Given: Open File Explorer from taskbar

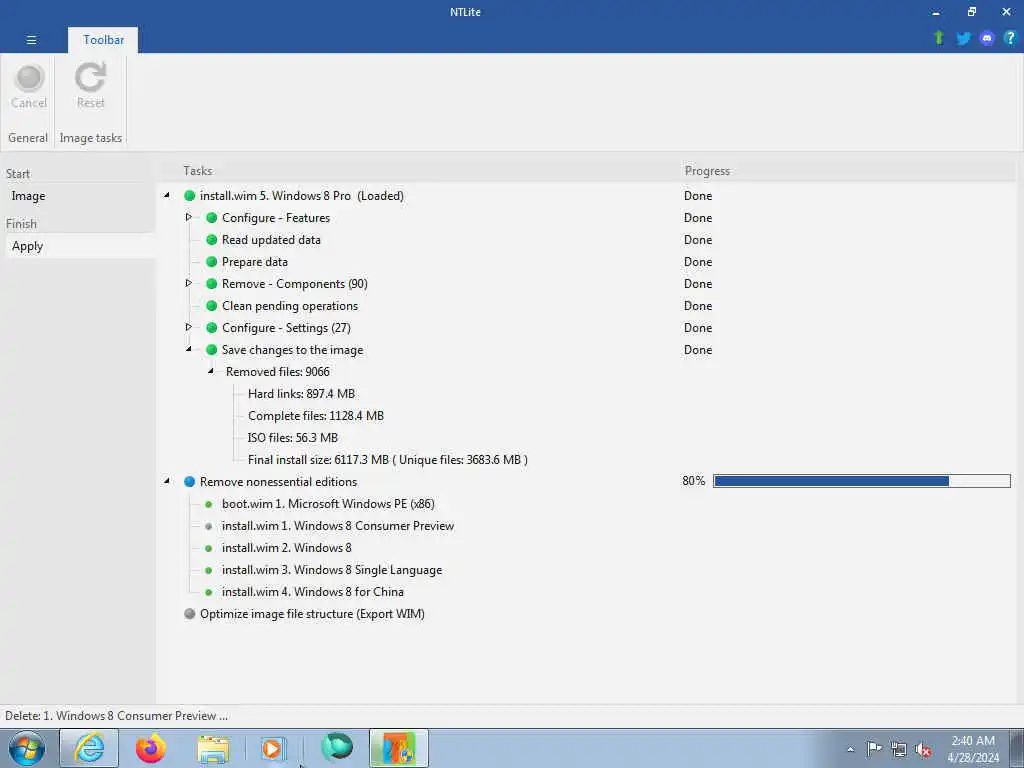Looking at the screenshot, I should [x=213, y=749].
